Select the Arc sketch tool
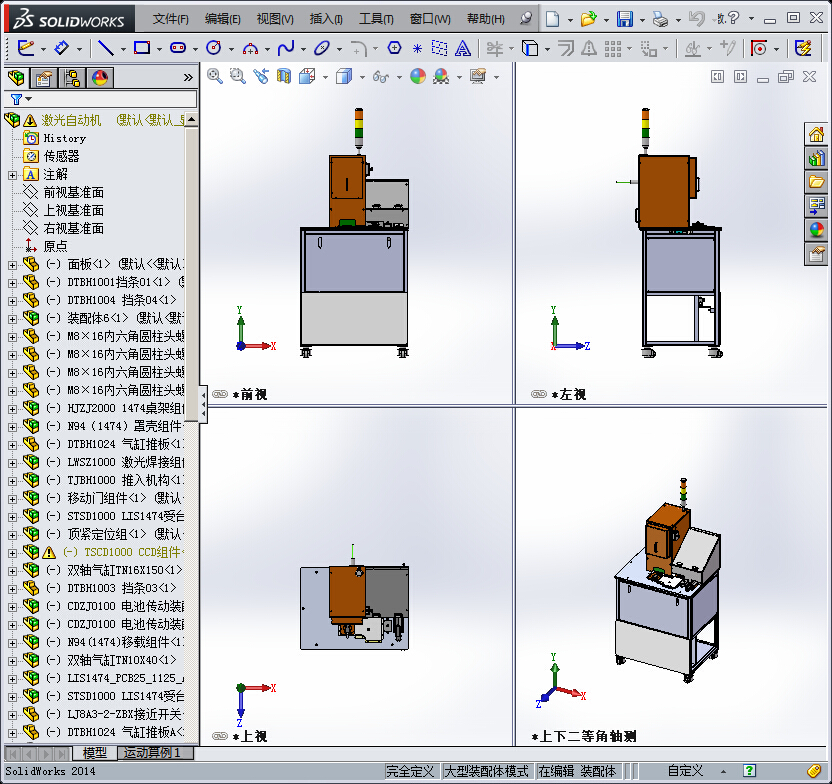The width and height of the screenshot is (832, 784). (x=250, y=49)
